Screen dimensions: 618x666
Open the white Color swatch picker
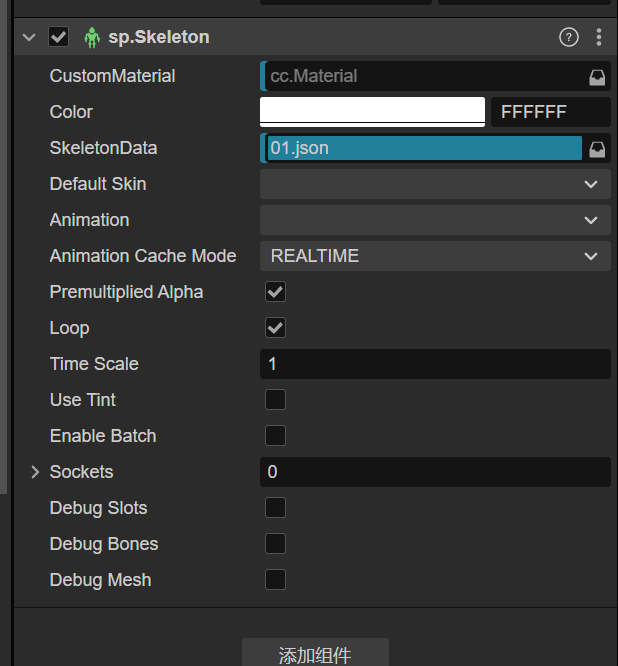point(372,111)
